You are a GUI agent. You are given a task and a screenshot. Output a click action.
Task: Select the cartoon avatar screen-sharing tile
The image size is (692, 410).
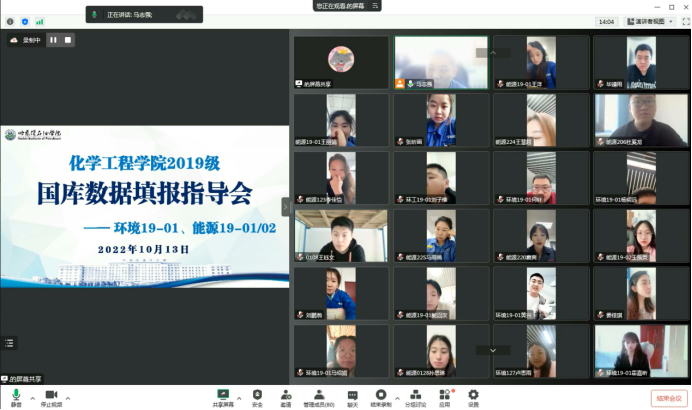coord(341,63)
